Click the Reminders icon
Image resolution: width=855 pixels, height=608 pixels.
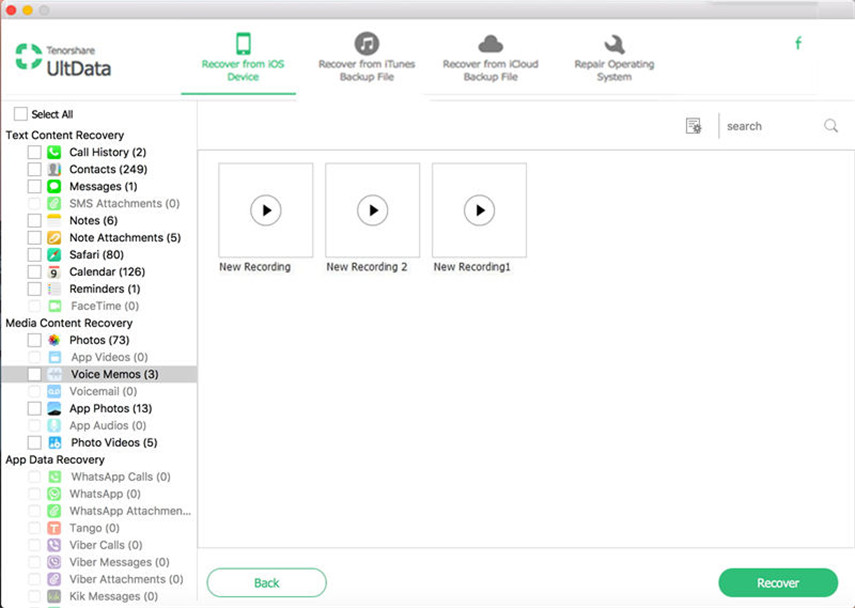coord(54,289)
